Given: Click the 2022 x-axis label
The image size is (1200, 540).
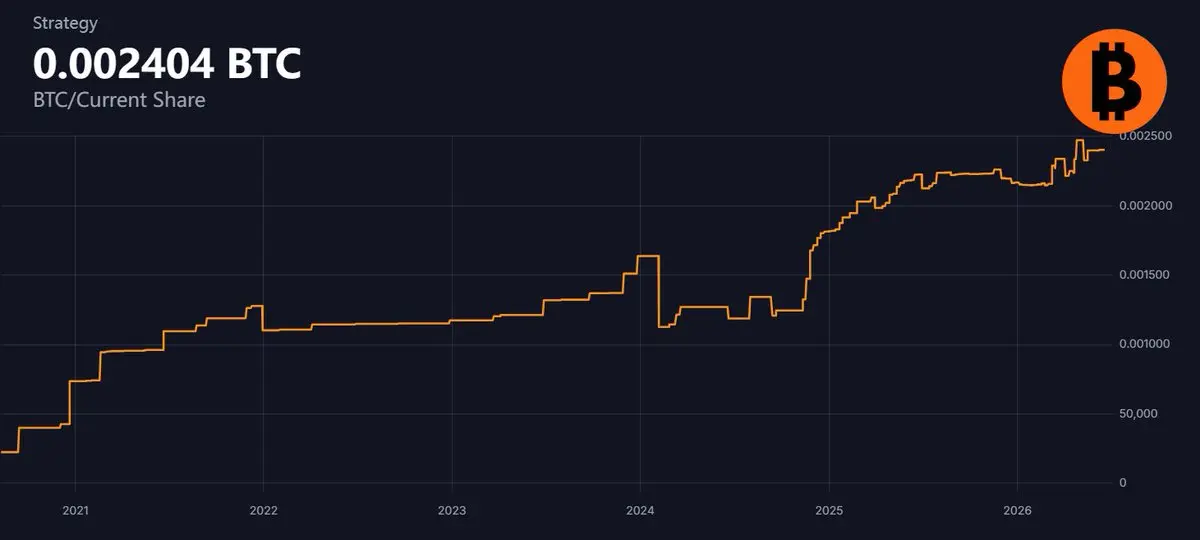Looking at the screenshot, I should click(x=263, y=511).
